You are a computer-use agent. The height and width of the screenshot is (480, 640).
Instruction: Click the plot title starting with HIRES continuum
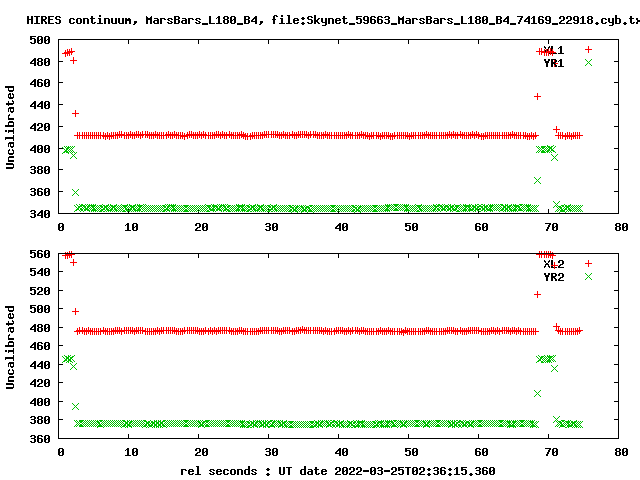coord(333,20)
